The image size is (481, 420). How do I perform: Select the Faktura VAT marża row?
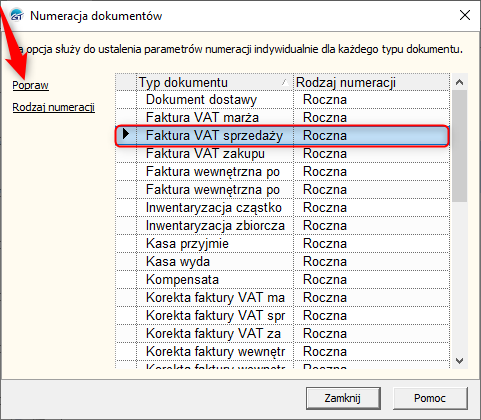pyautogui.click(x=283, y=118)
